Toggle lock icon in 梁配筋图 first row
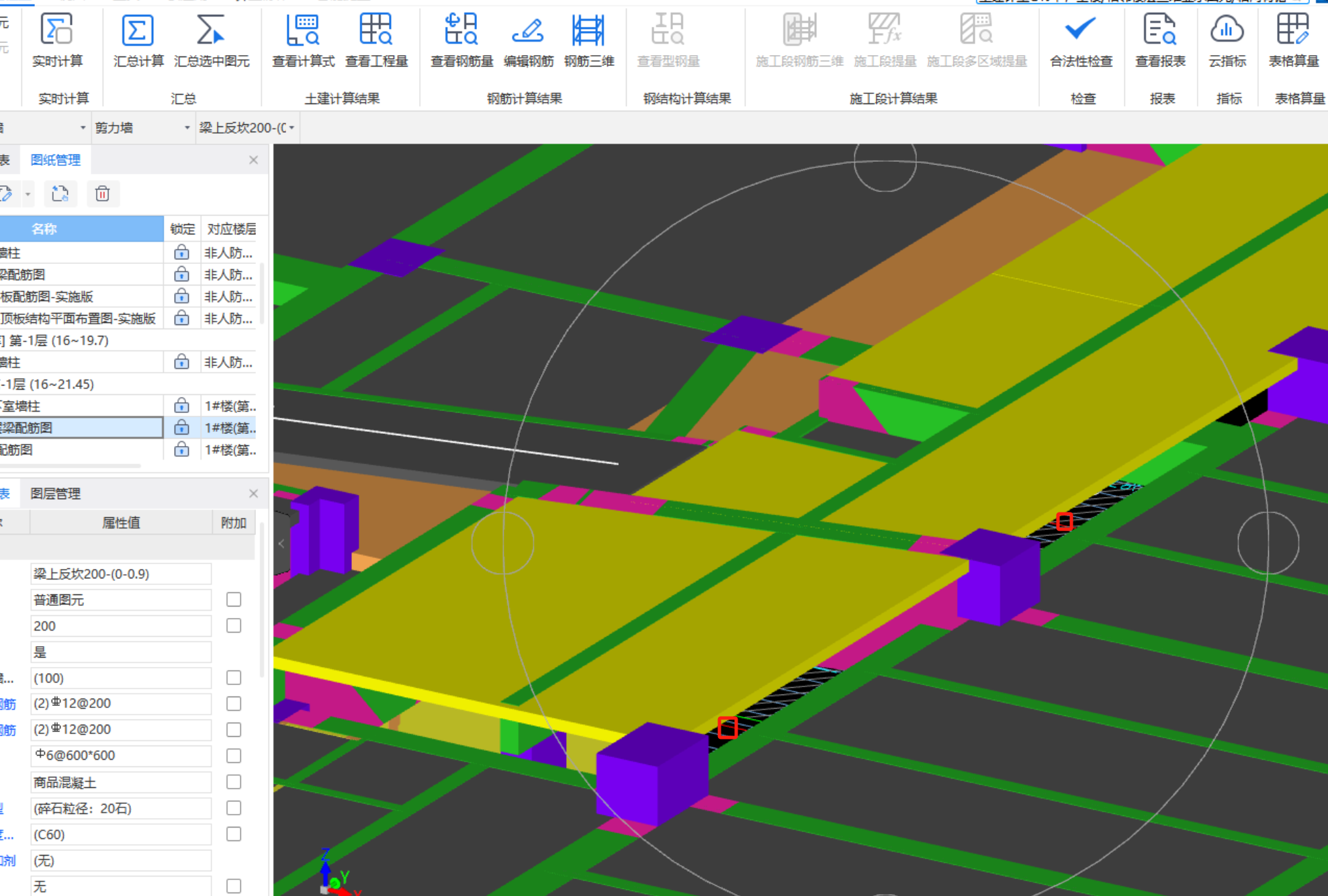Viewport: 1328px width, 896px height. [181, 274]
